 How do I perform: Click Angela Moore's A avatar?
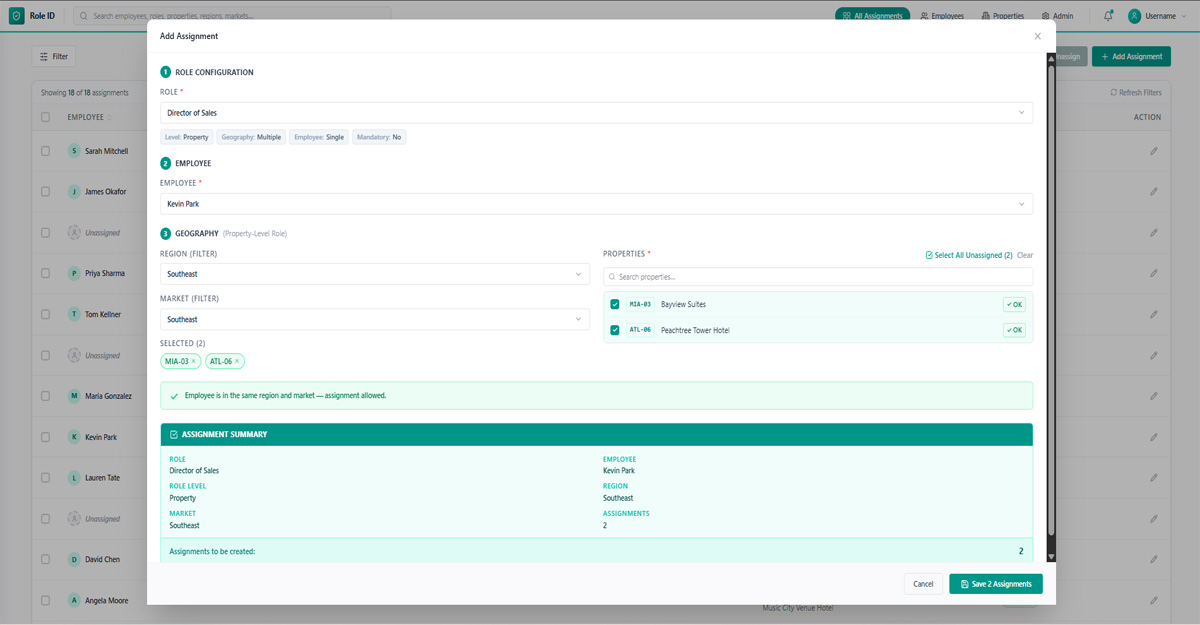tap(74, 600)
